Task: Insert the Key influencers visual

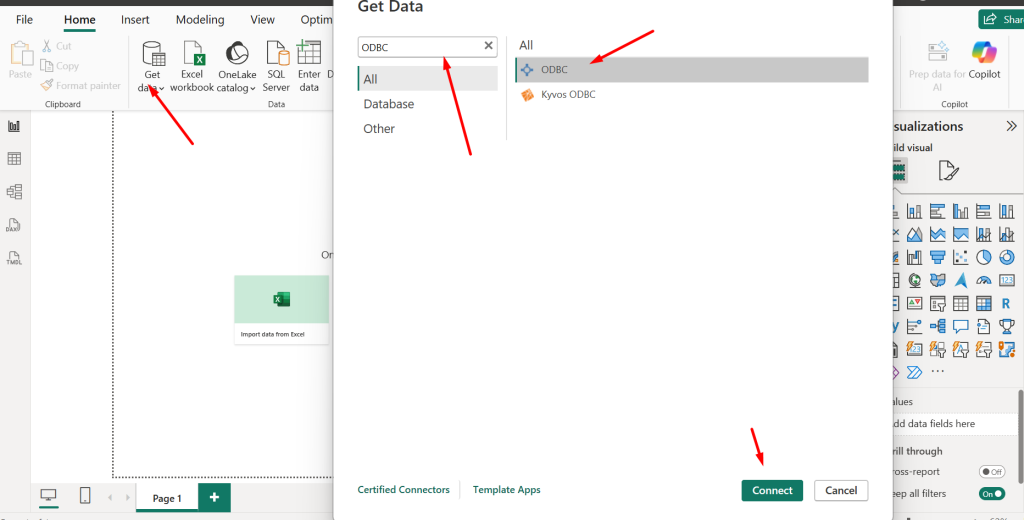Action: 914,326
